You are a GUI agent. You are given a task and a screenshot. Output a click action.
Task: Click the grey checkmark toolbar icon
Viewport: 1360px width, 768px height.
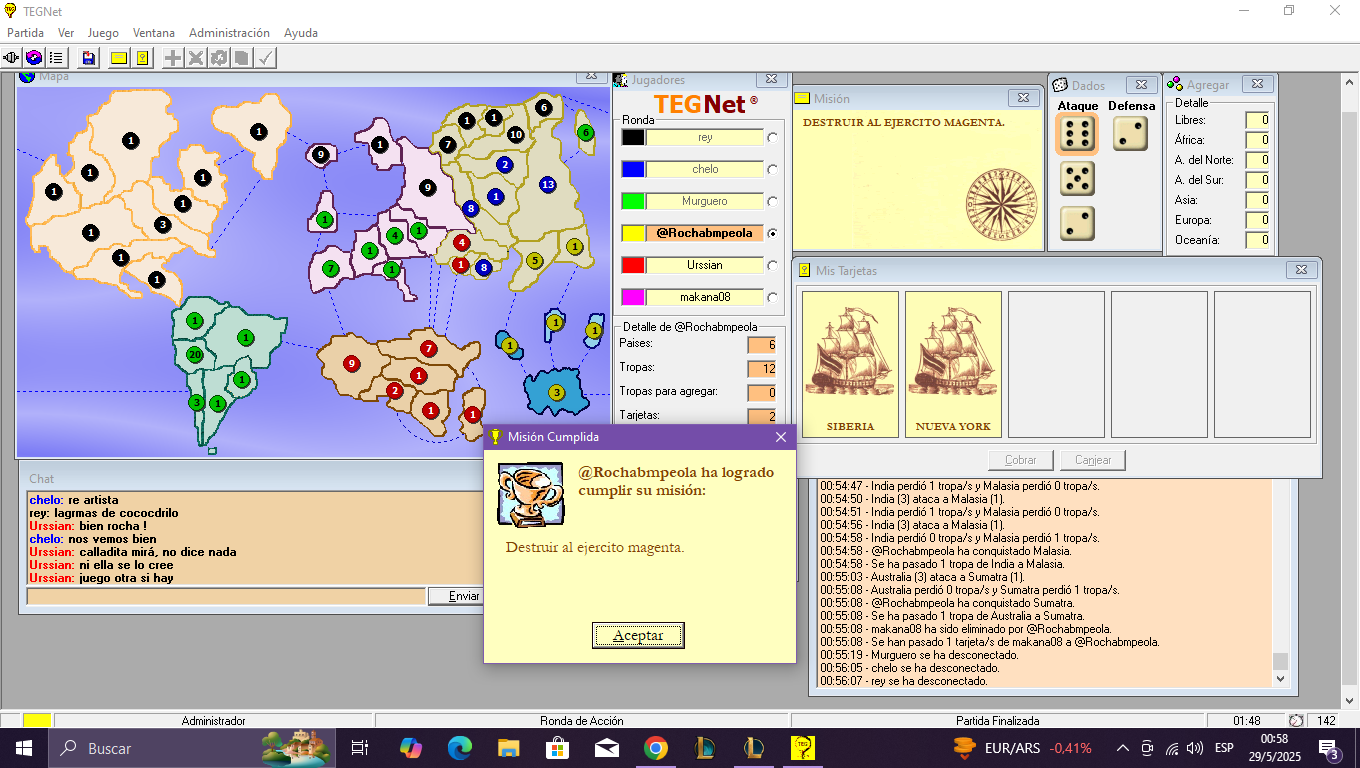pos(265,58)
